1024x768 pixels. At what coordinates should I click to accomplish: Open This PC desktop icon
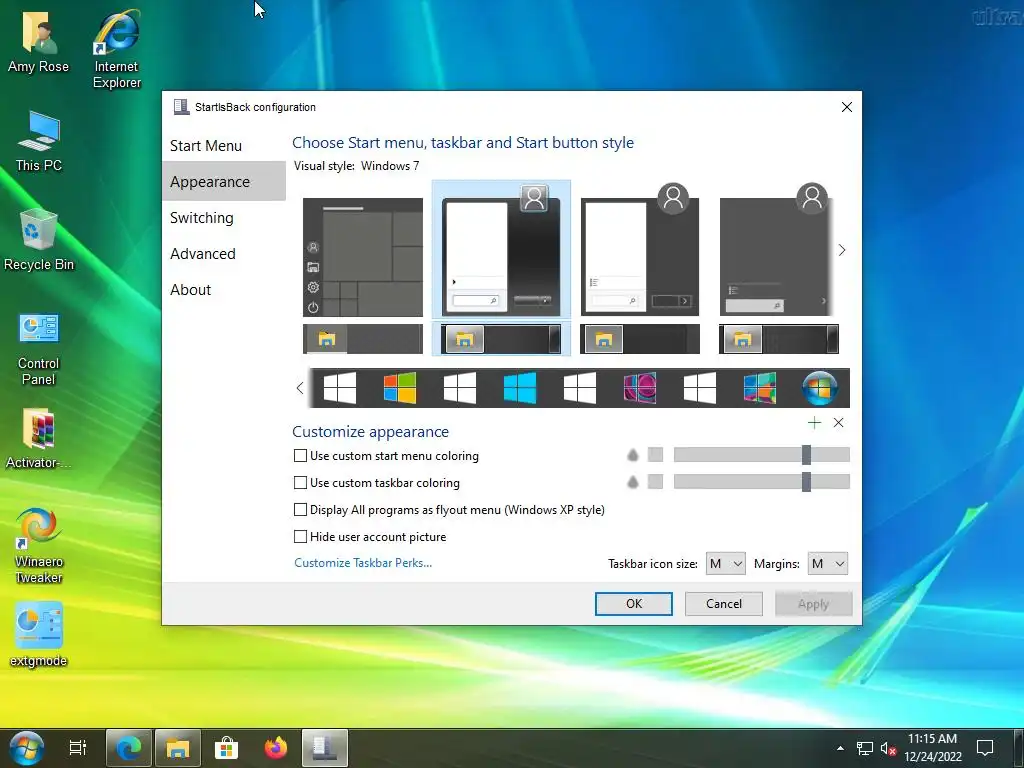tap(39, 141)
